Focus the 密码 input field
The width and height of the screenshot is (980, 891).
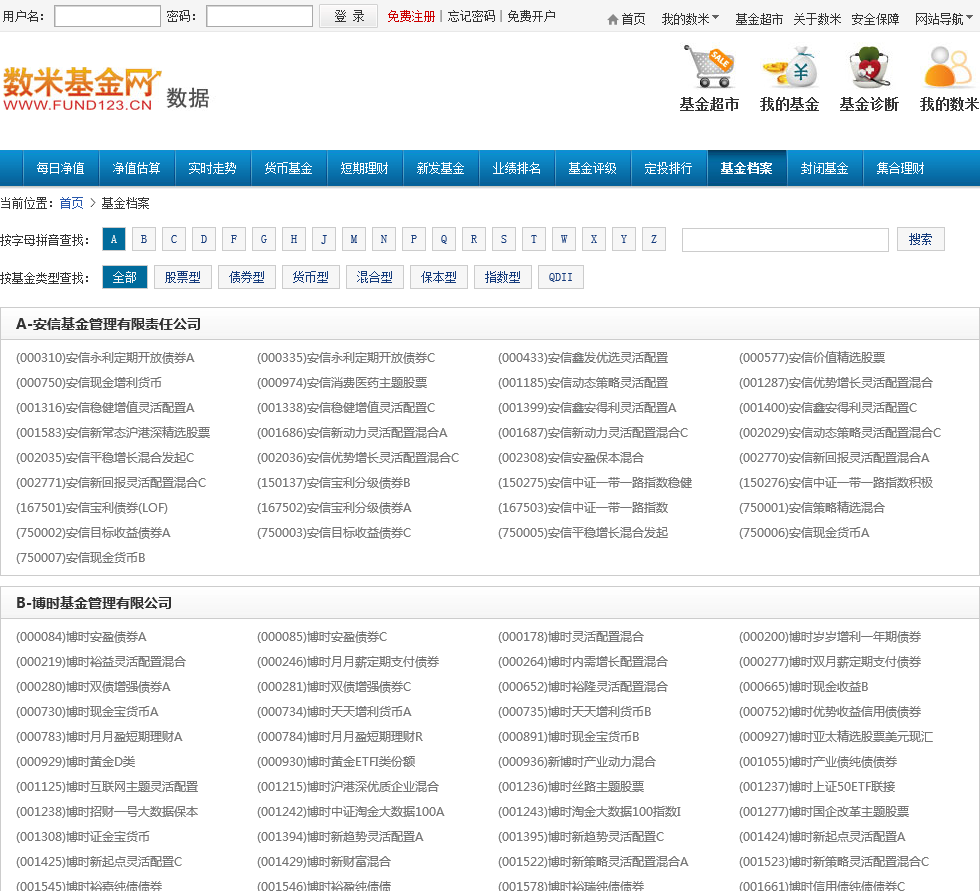(x=259, y=16)
